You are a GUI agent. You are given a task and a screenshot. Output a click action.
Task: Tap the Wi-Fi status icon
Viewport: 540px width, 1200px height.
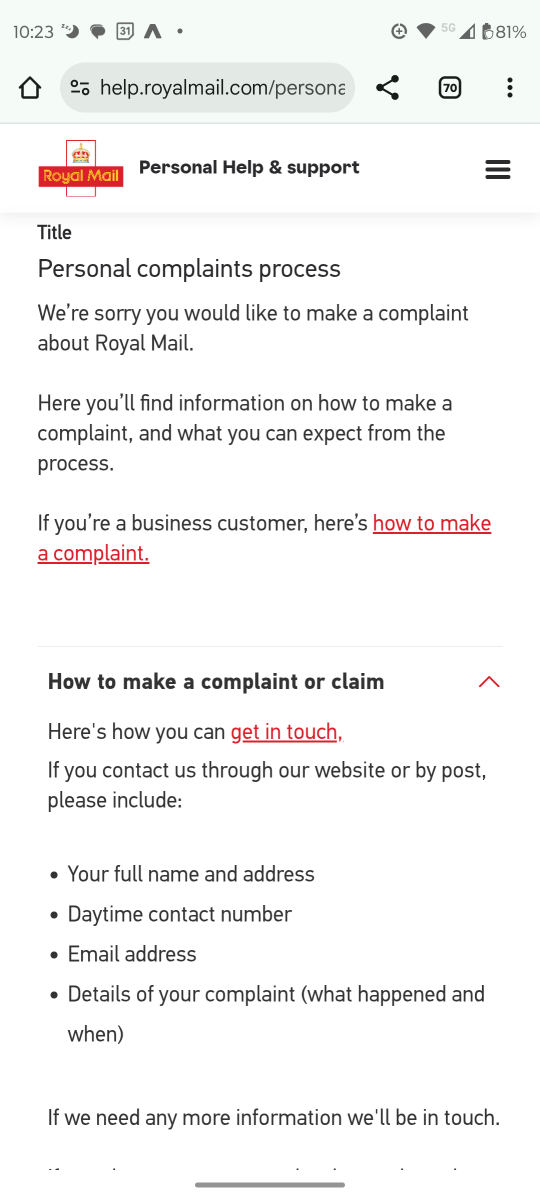426,31
